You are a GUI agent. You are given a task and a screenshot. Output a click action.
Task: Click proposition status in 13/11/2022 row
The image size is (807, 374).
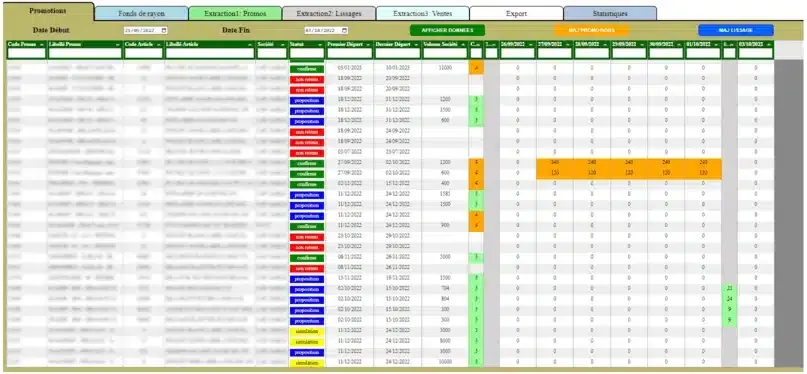(307, 279)
